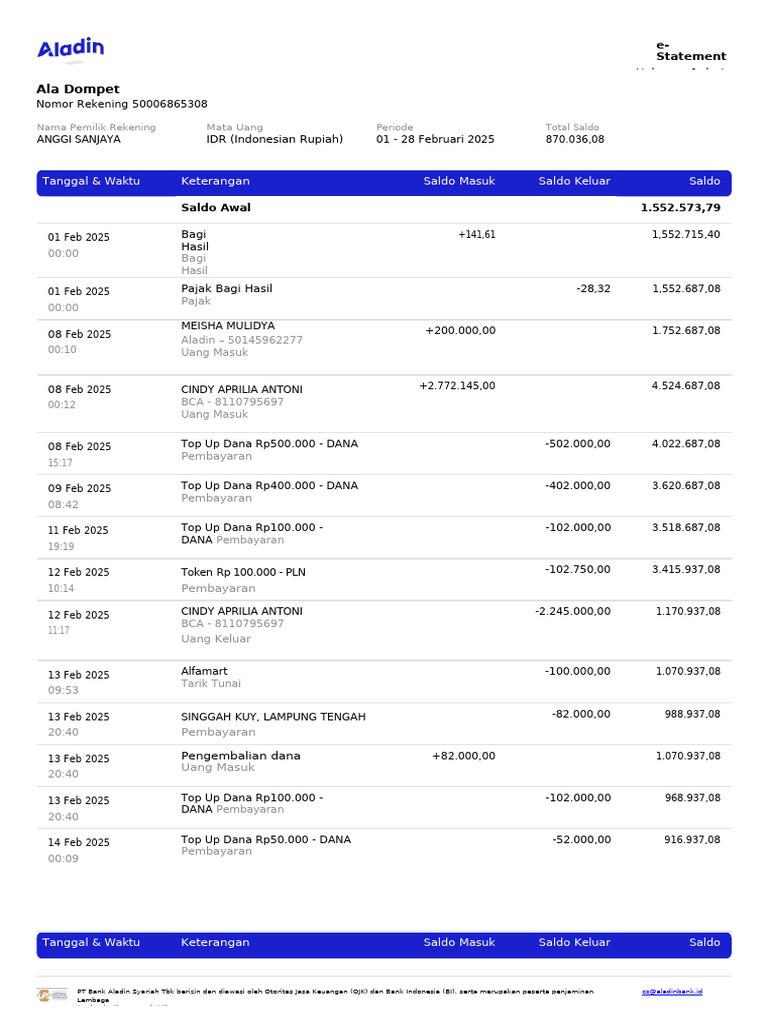This screenshot has height=1024, width=768.
Task: Click the Uang Keluar label
Action: [216, 639]
